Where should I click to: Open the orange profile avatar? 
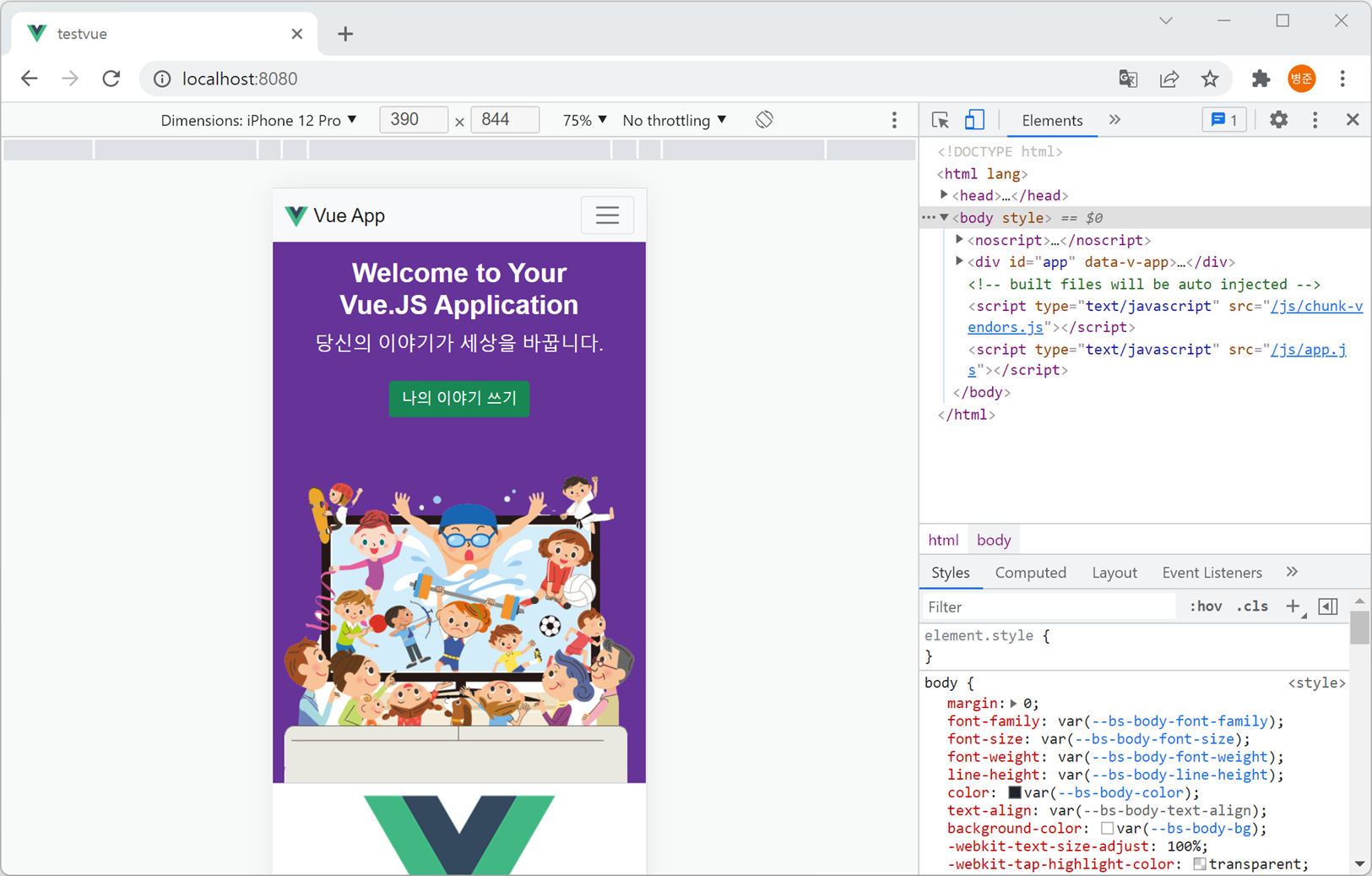pyautogui.click(x=1301, y=79)
